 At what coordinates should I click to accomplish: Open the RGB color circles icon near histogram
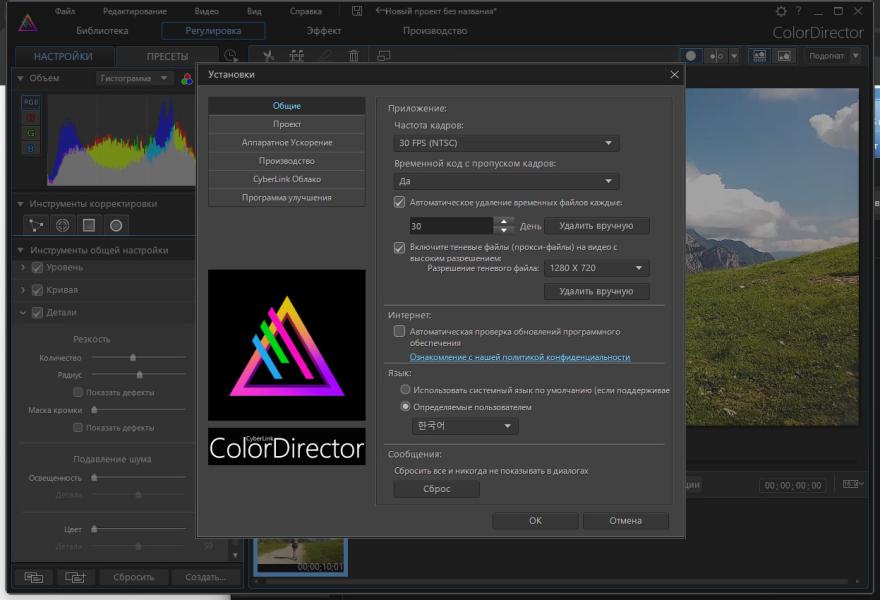click(x=187, y=79)
